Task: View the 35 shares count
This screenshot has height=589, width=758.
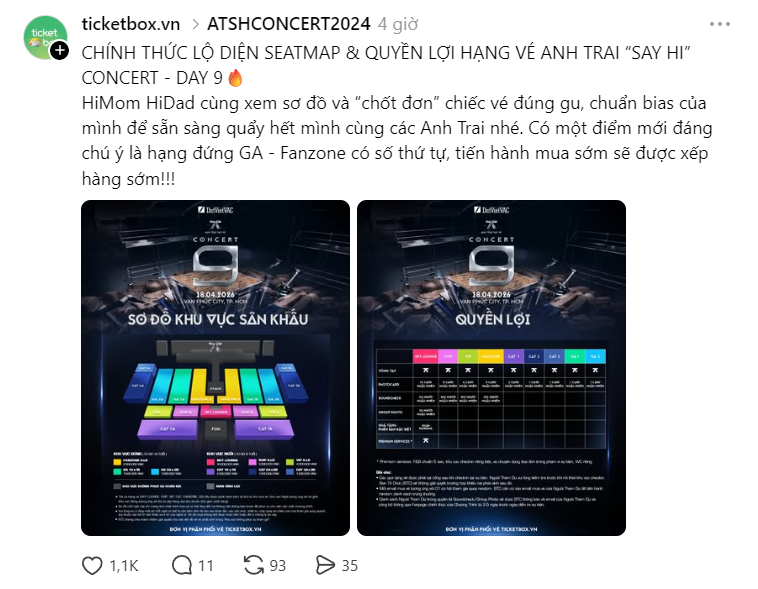Action: 350,565
